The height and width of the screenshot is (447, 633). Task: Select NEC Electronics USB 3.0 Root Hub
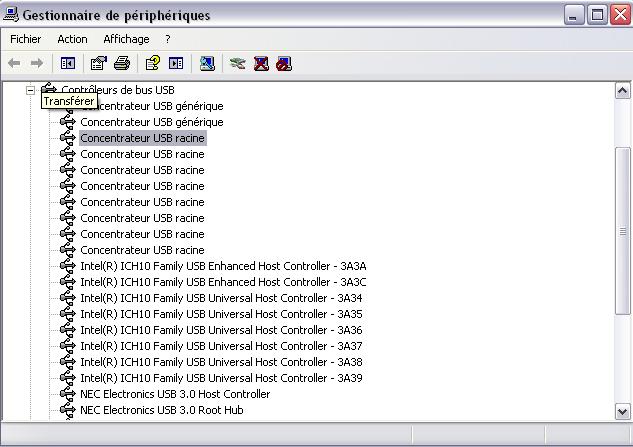click(161, 410)
